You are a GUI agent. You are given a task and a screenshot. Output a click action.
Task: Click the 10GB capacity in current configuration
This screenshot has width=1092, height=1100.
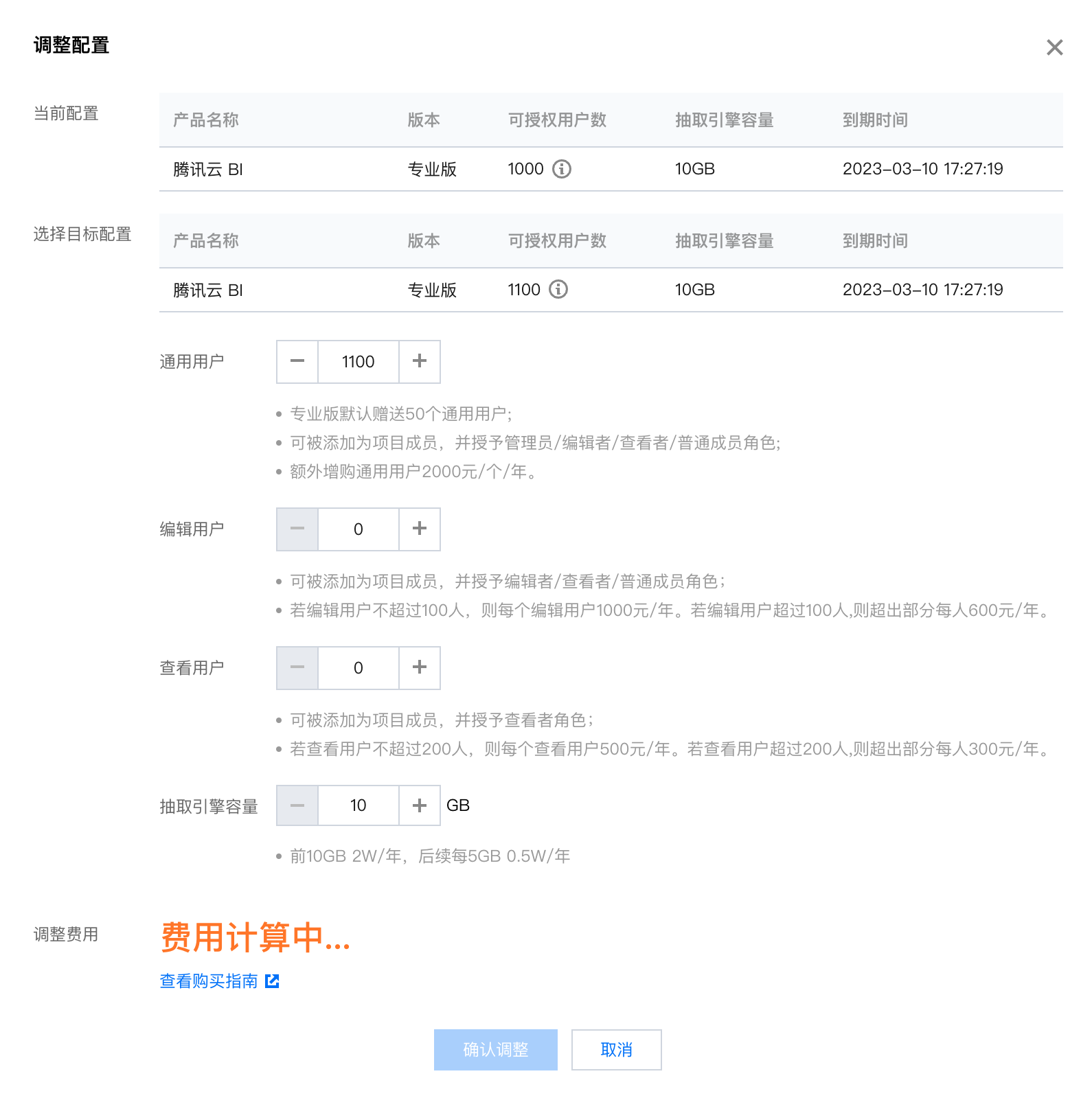(695, 169)
